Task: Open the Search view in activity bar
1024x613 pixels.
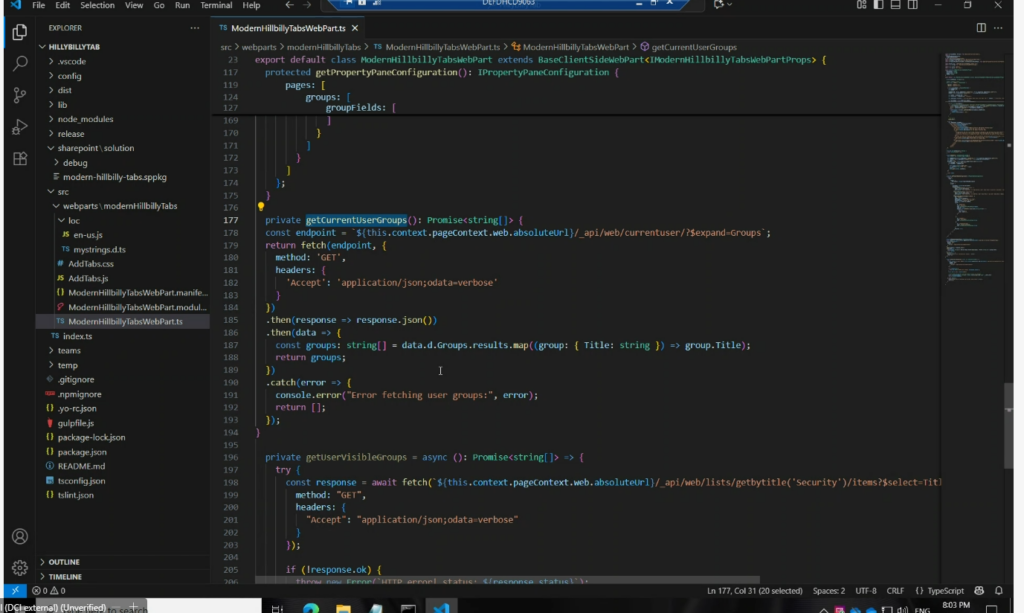Action: click(x=20, y=63)
